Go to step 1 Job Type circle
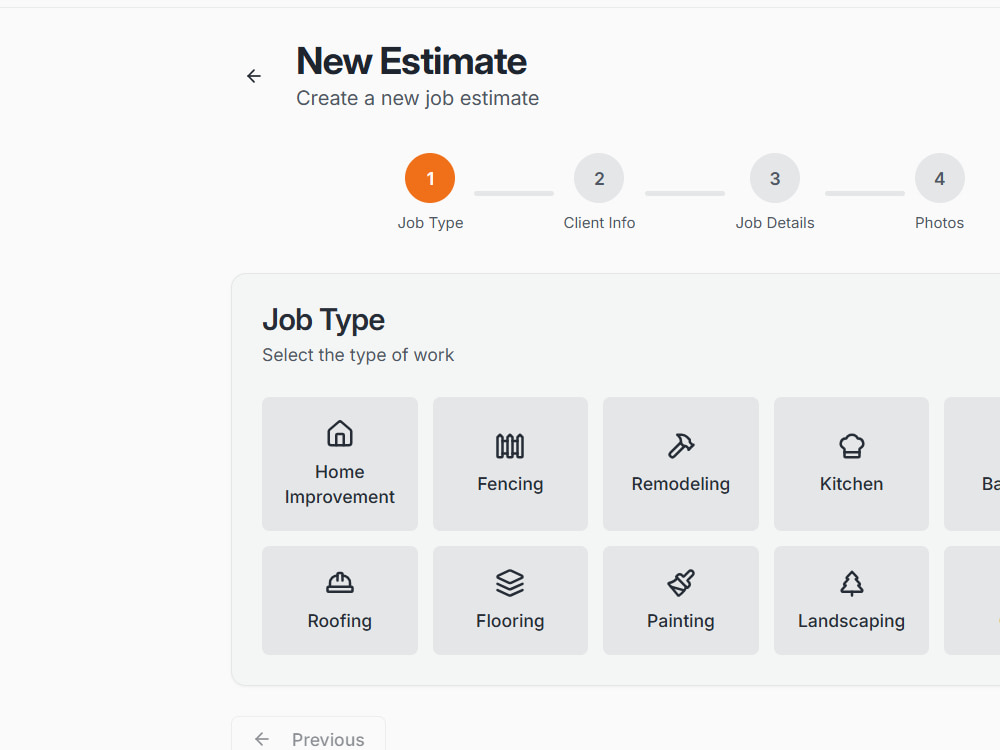This screenshot has width=1000, height=750. [x=430, y=178]
